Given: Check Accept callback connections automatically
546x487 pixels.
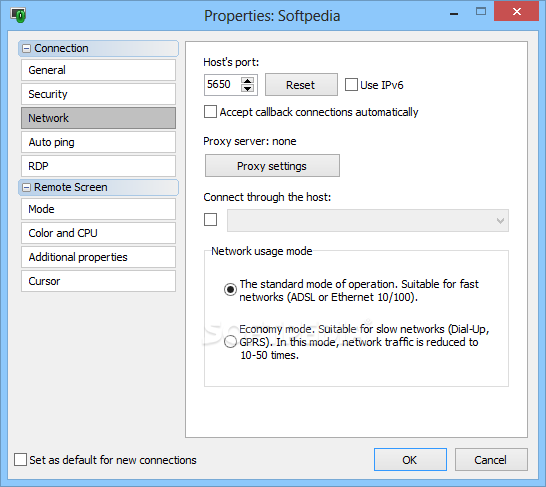Looking at the screenshot, I should click(x=210, y=112).
